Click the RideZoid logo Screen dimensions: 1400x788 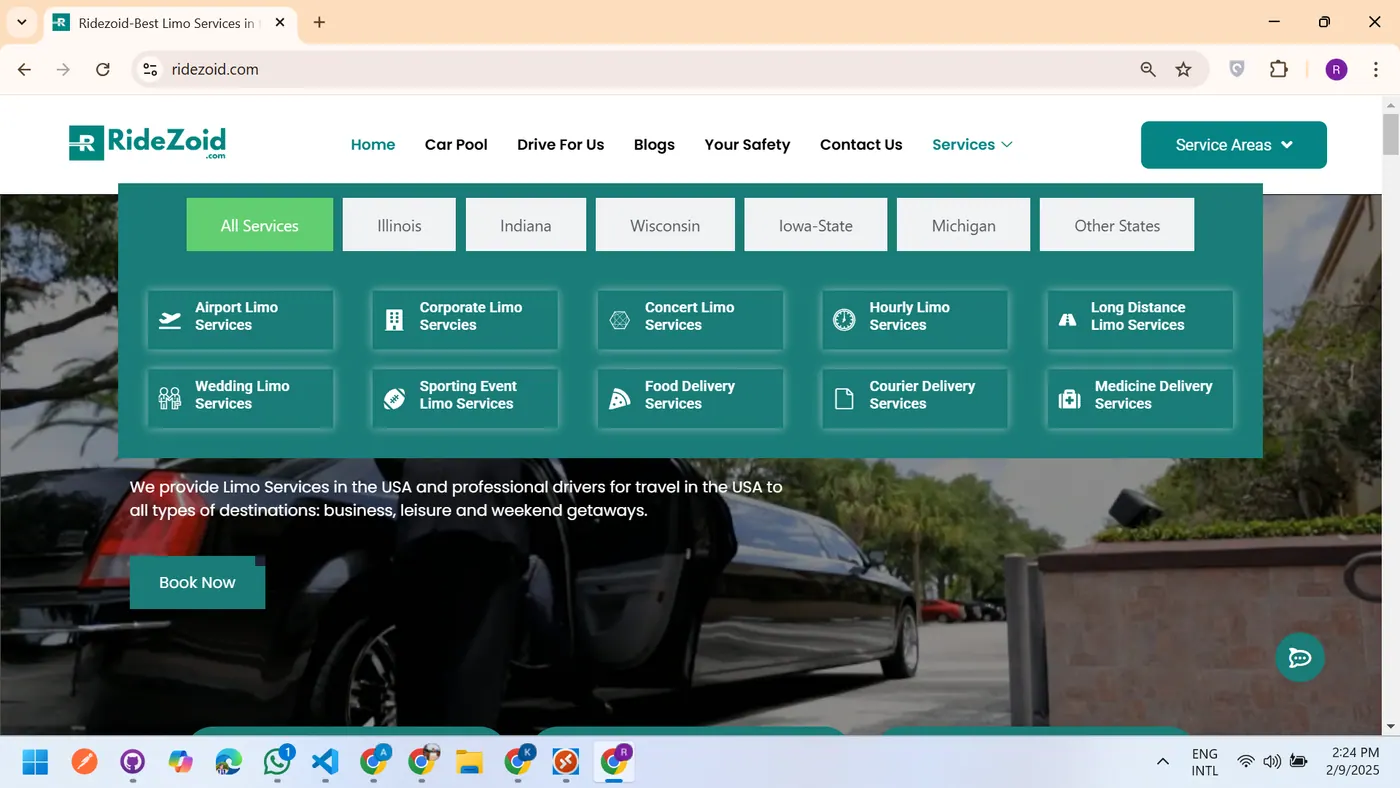[148, 143]
